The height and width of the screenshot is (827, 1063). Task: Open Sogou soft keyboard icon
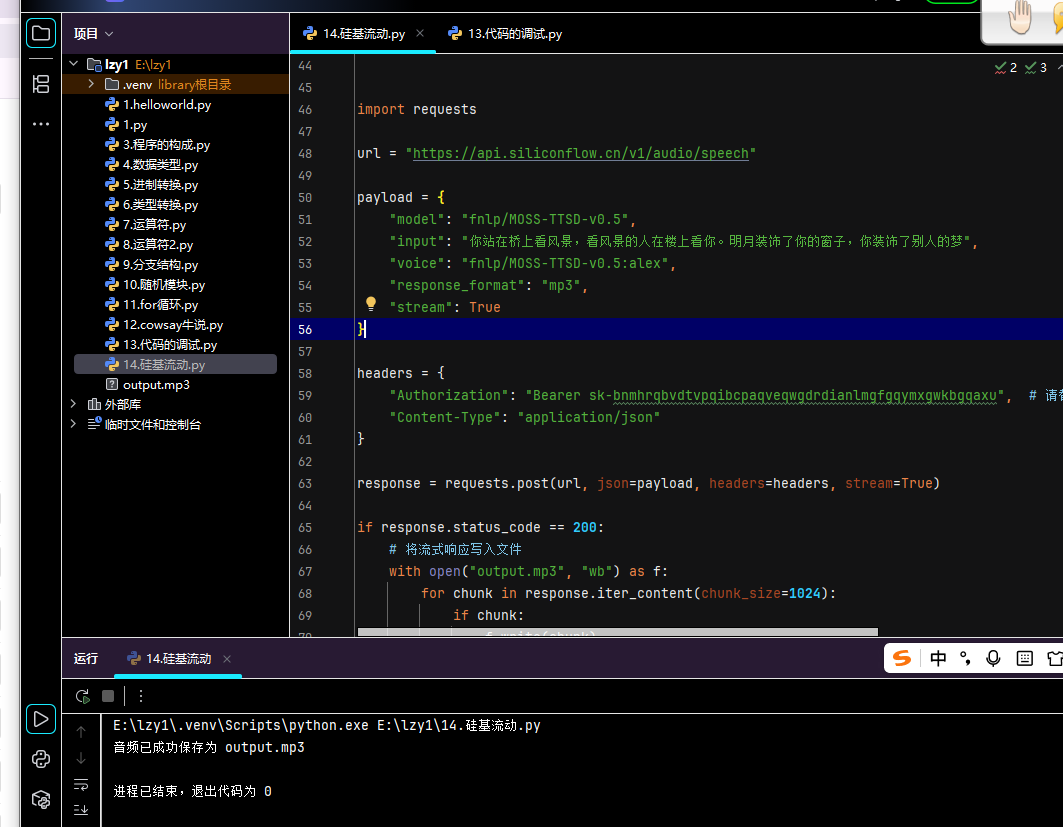point(1024,658)
